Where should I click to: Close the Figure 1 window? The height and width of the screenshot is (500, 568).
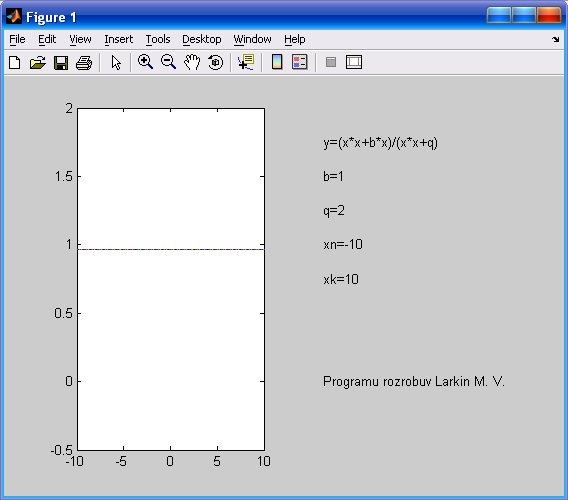pos(549,15)
